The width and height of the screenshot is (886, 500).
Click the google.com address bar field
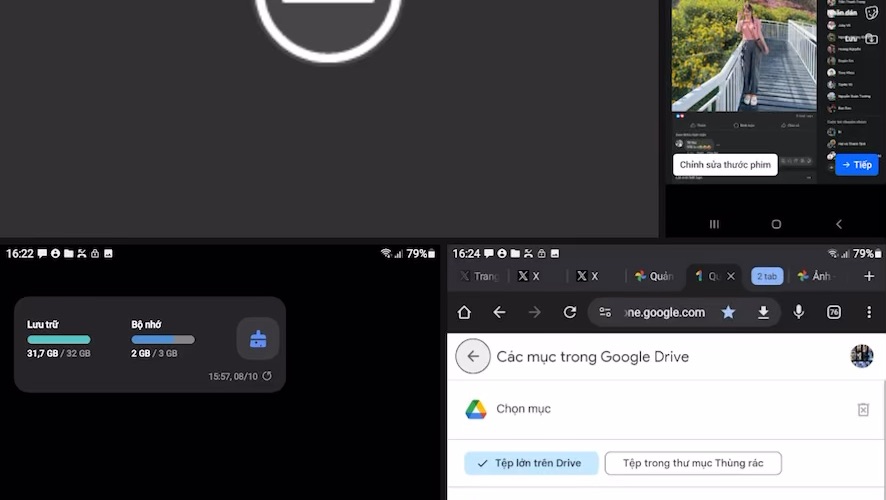664,312
